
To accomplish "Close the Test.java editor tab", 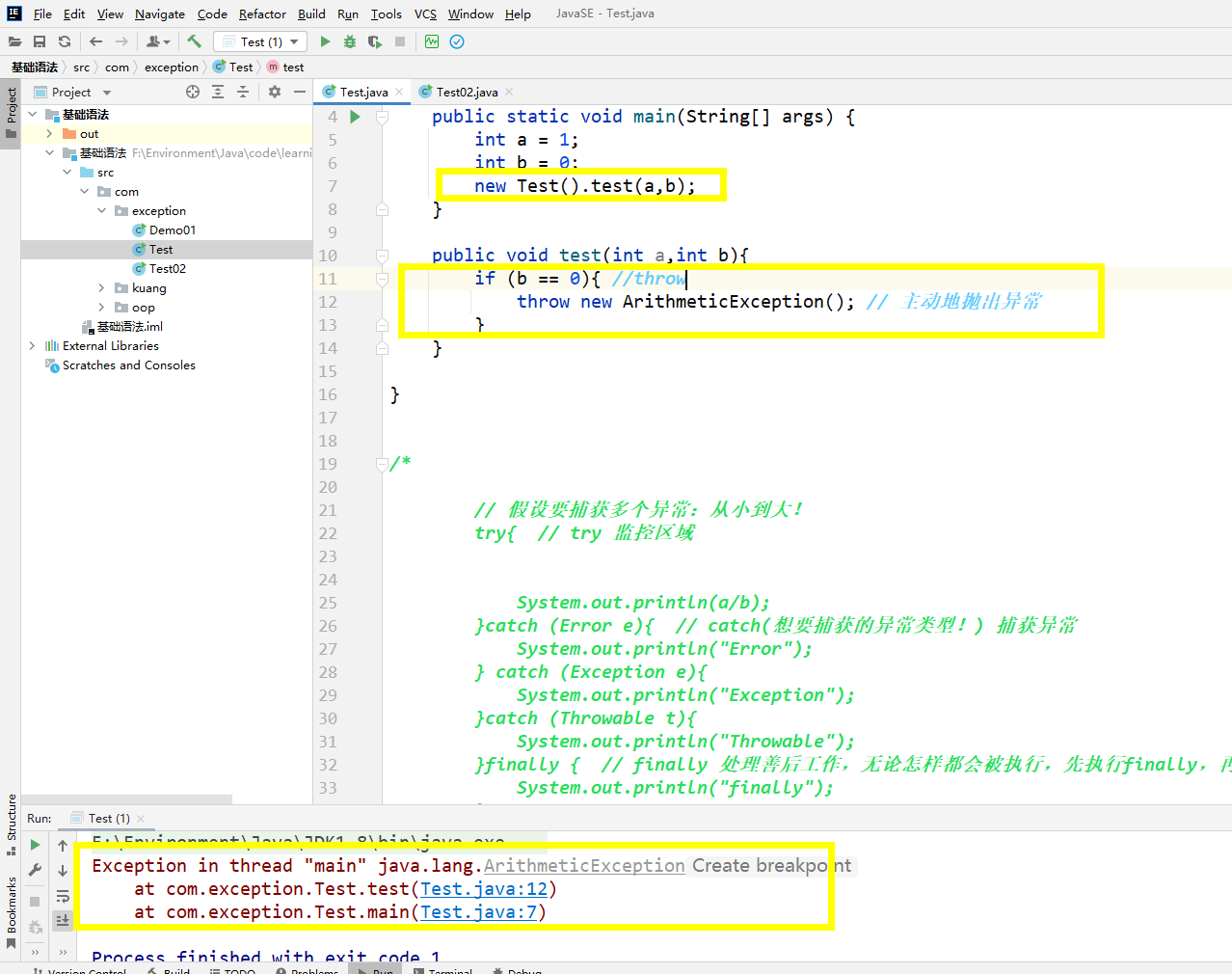I will tap(399, 92).
